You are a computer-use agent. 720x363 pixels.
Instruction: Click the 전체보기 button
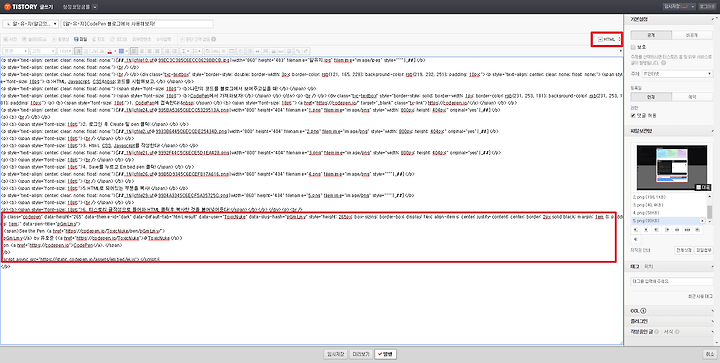pyautogui.click(x=683, y=250)
